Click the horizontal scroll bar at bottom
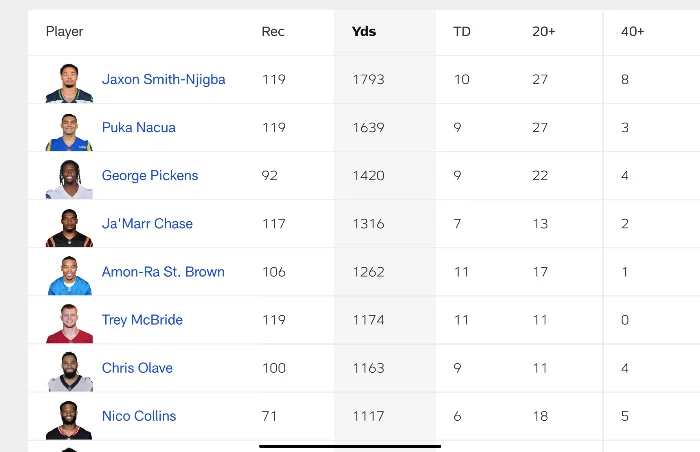Screen dimensions: 700x452 click(x=349, y=446)
